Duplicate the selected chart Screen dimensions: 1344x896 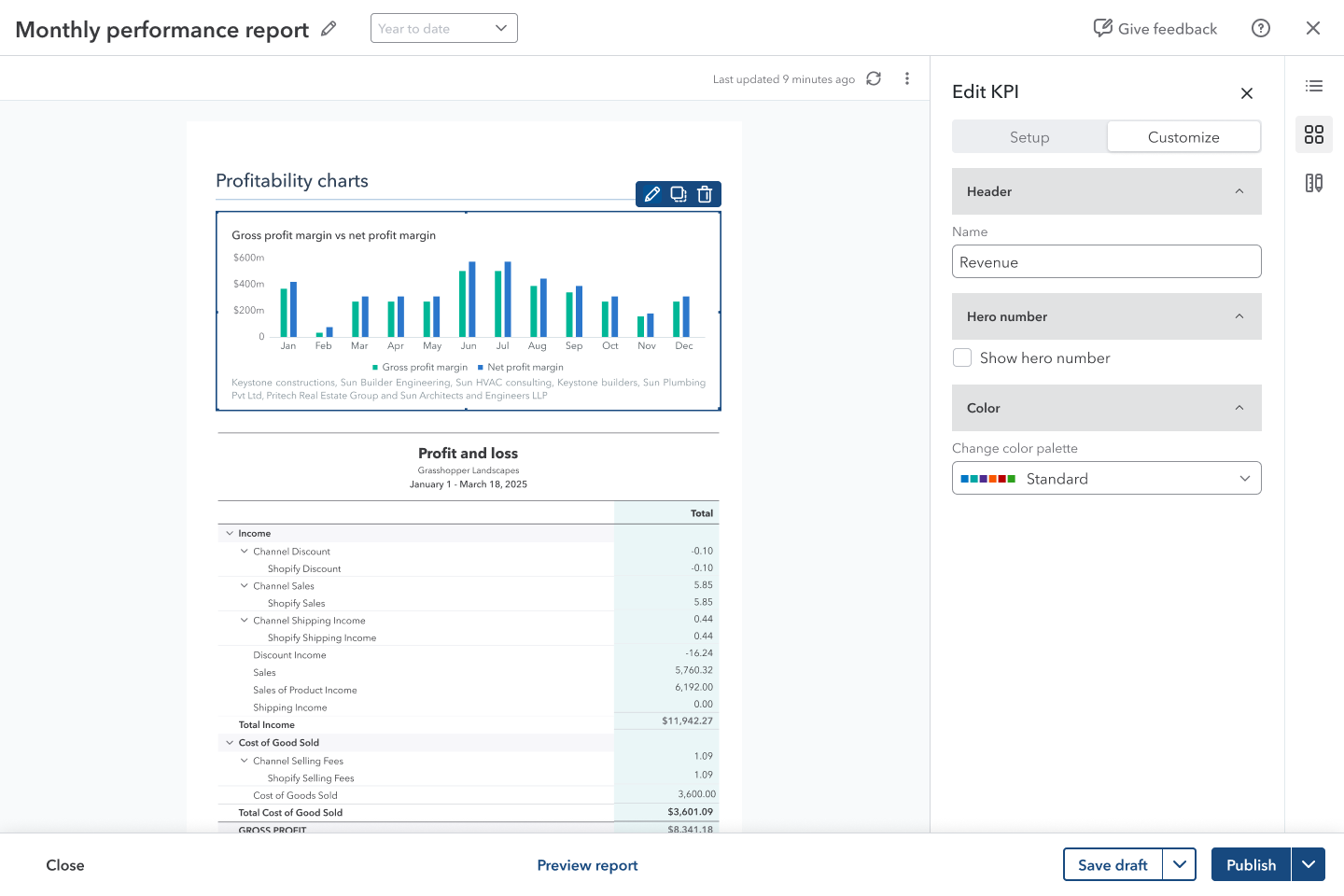pyautogui.click(x=679, y=194)
